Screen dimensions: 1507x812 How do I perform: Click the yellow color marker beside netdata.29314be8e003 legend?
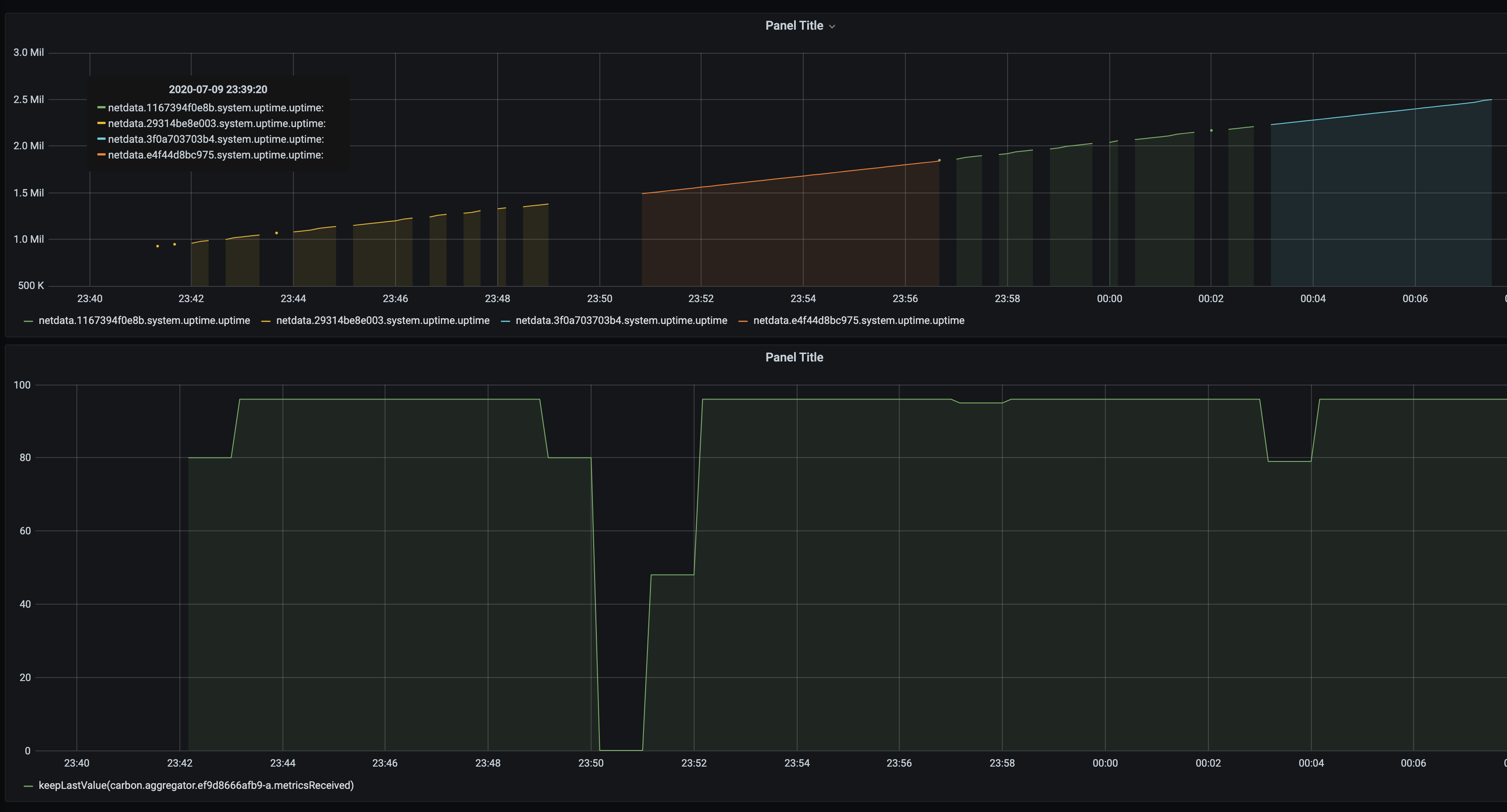[266, 320]
